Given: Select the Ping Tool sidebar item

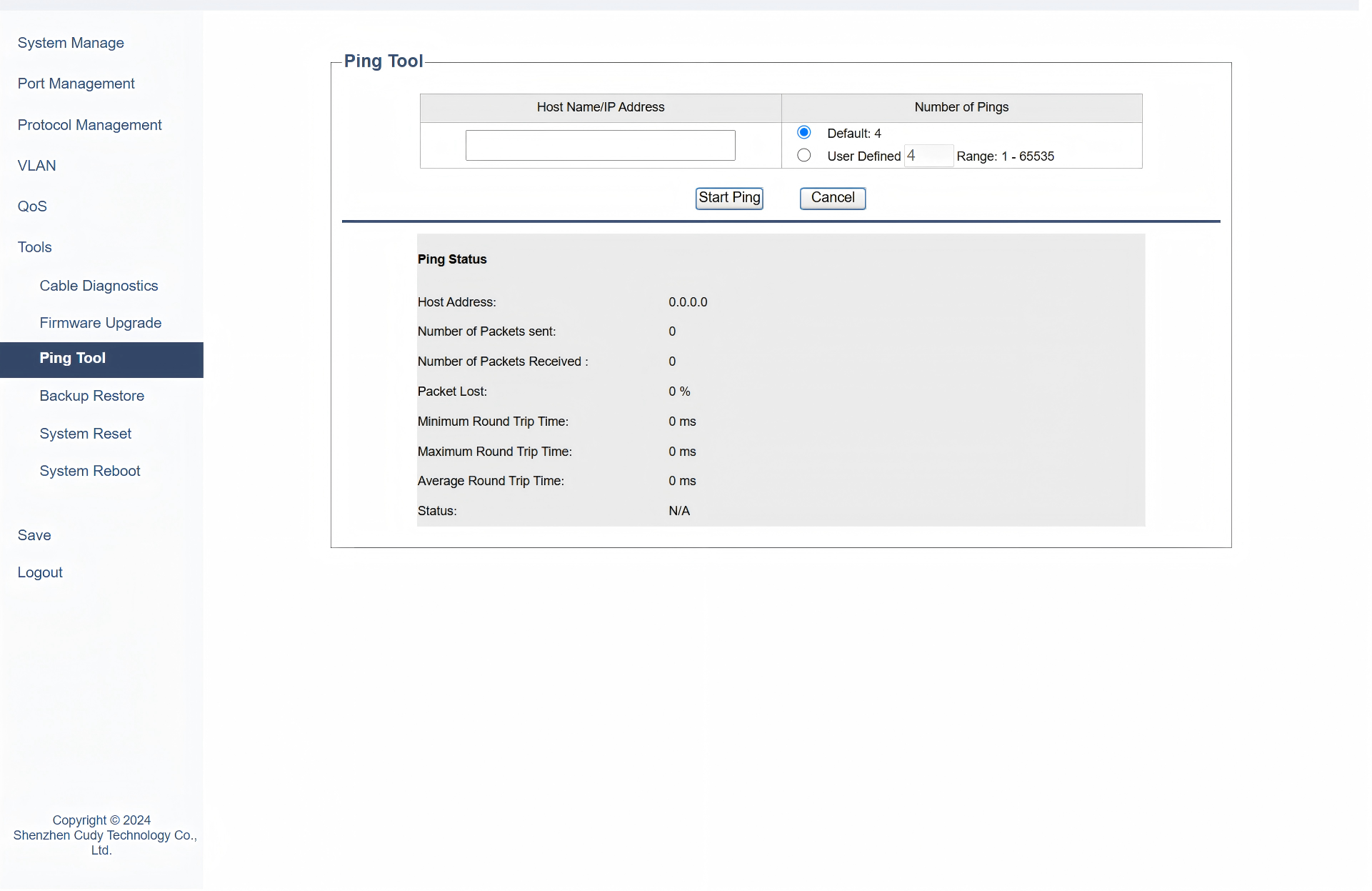Looking at the screenshot, I should click(72, 359).
